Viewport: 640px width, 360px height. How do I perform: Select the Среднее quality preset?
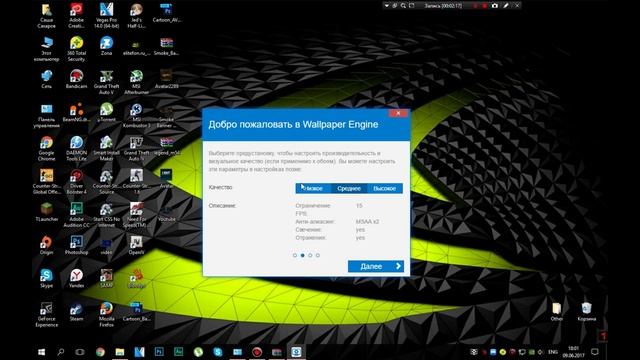pos(349,188)
